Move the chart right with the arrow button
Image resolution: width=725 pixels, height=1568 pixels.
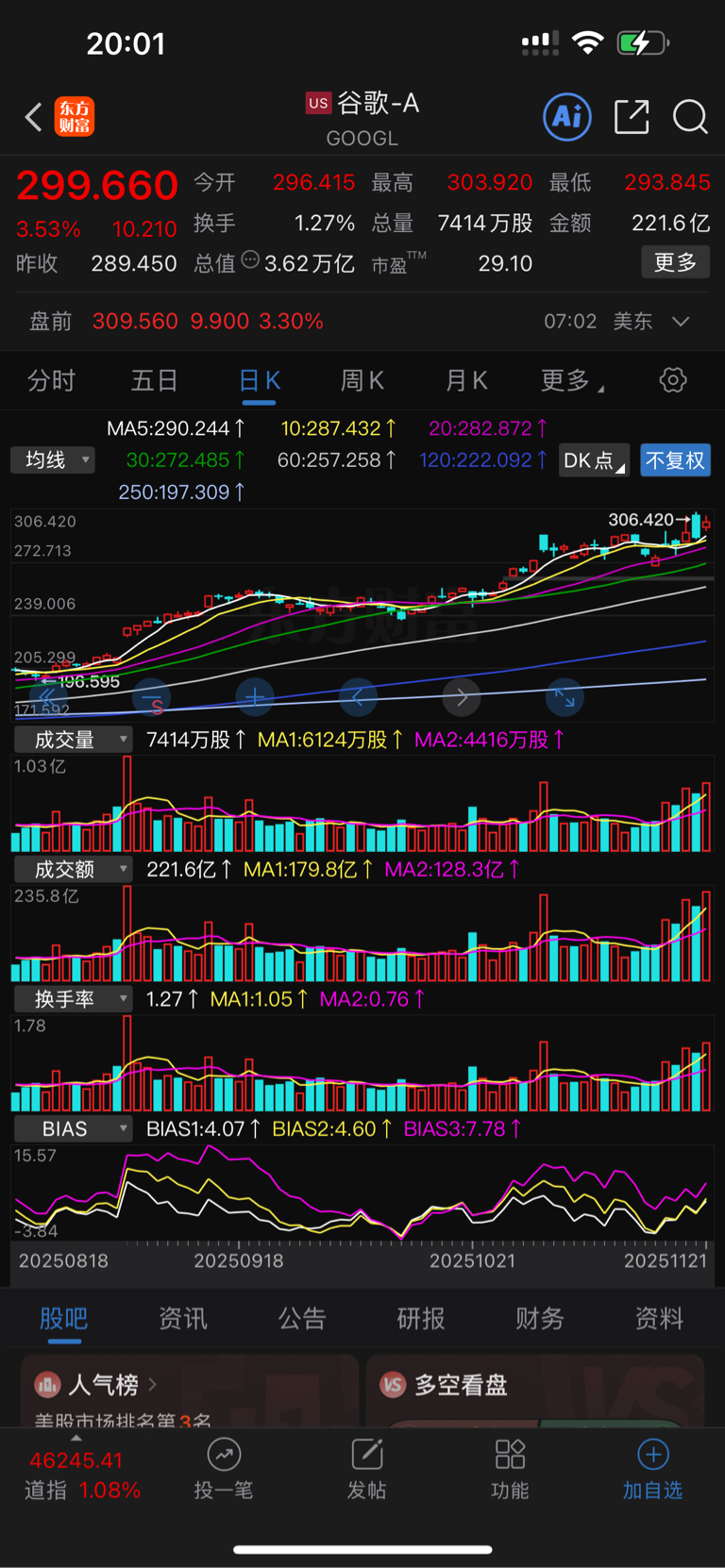click(462, 697)
